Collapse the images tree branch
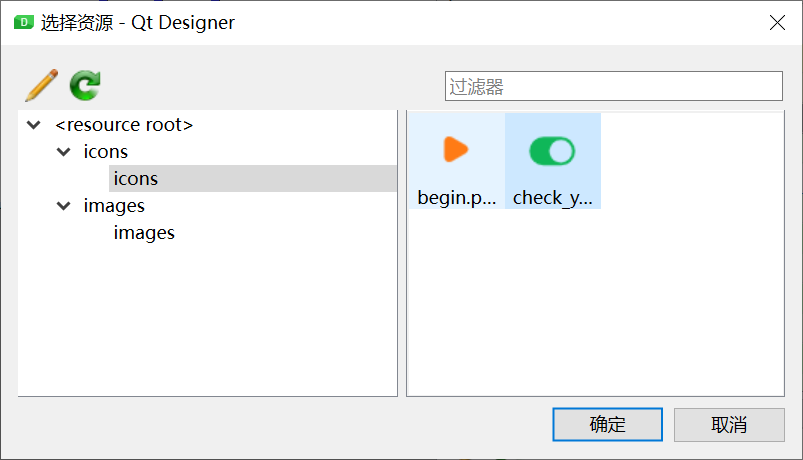This screenshot has height=460, width=803. pos(64,206)
